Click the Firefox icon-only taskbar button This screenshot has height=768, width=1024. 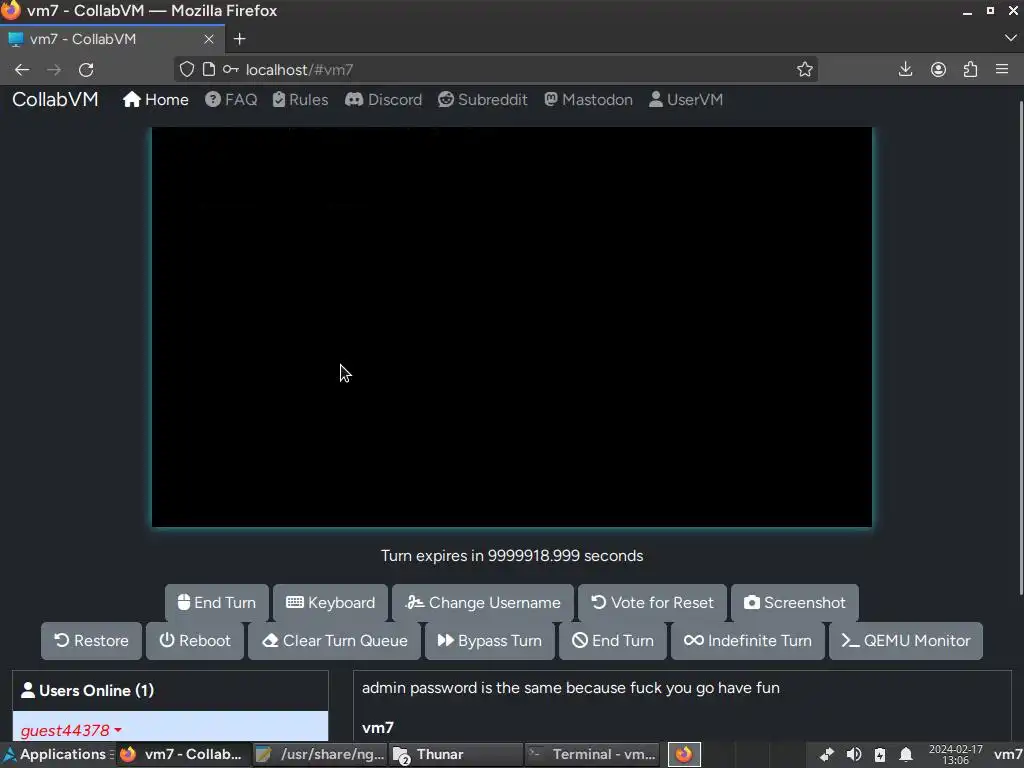pos(684,754)
